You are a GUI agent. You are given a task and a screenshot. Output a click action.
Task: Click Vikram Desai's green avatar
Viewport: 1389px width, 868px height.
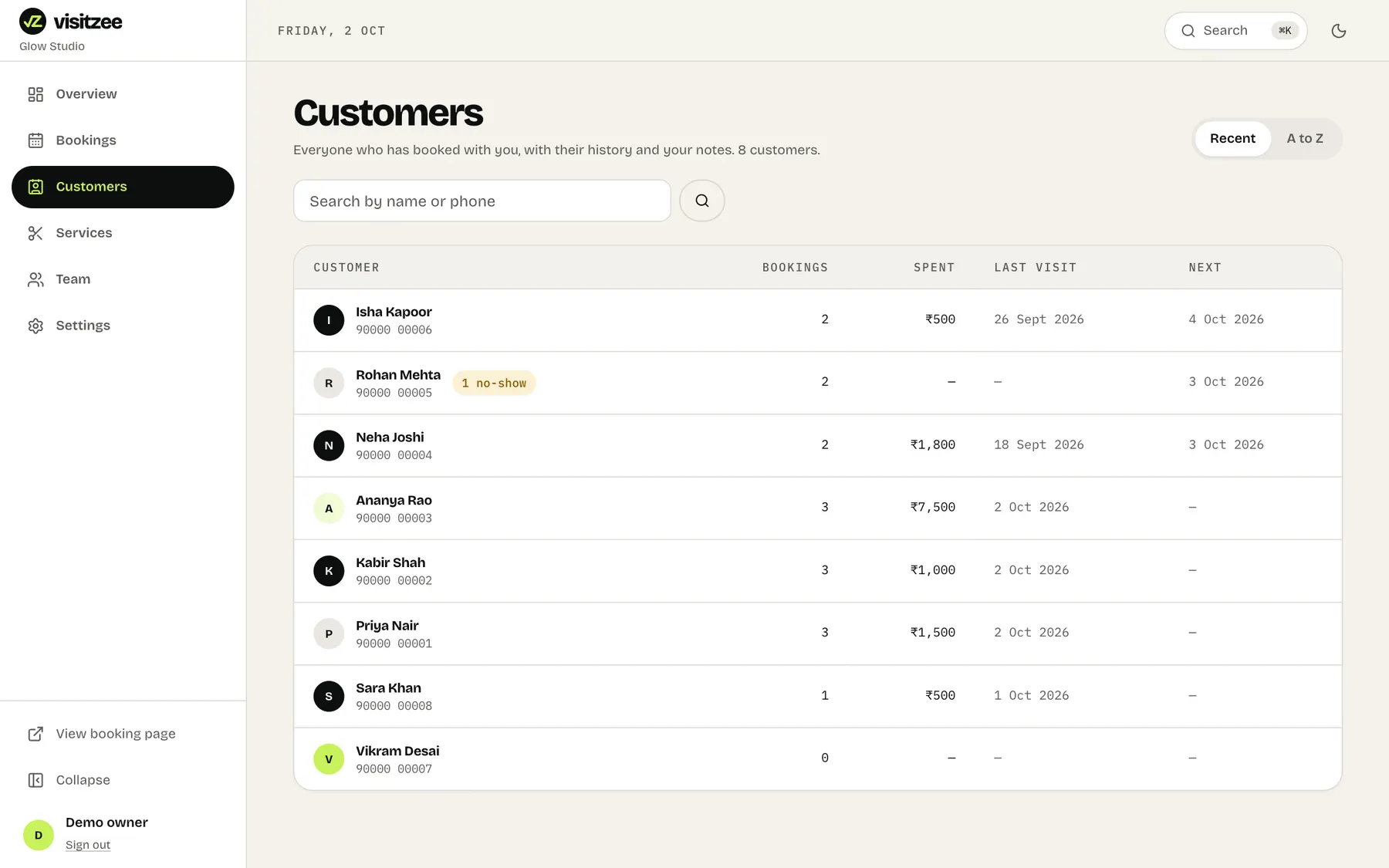tap(329, 759)
